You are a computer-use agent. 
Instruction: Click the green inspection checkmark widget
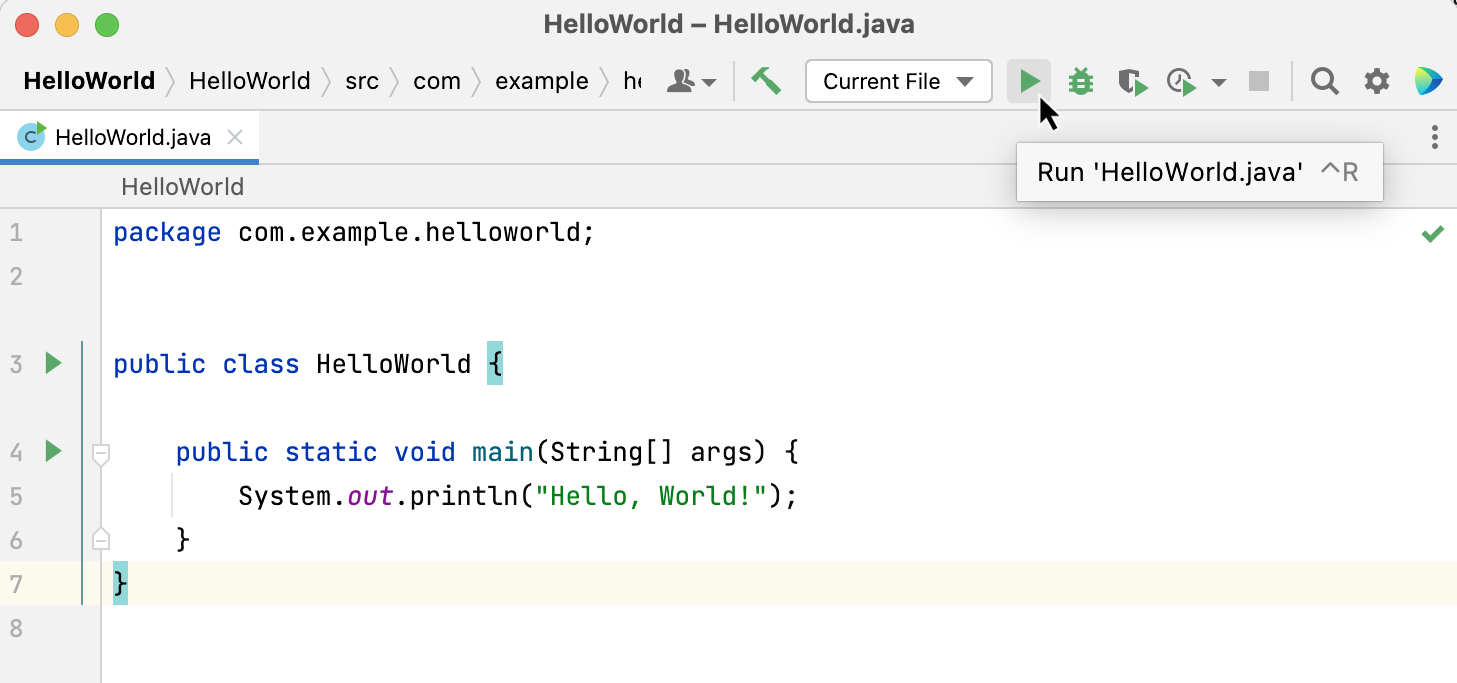pos(1432,233)
